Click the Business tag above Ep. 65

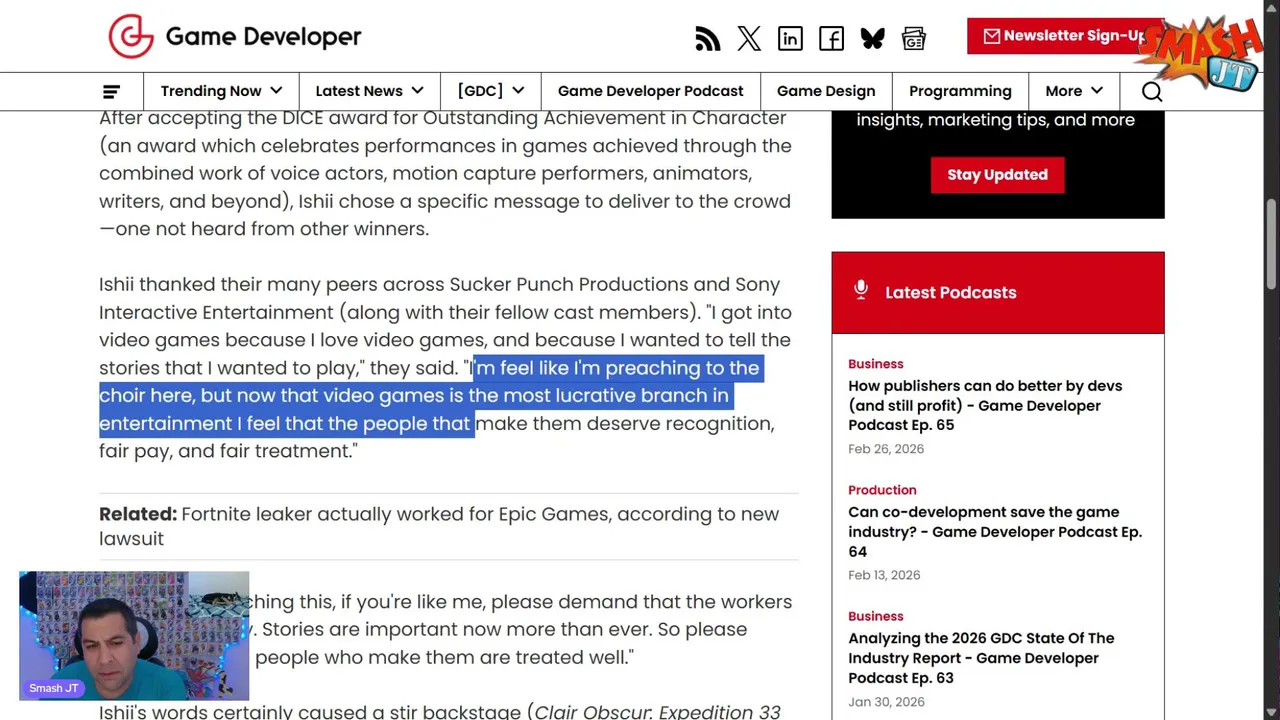point(875,364)
